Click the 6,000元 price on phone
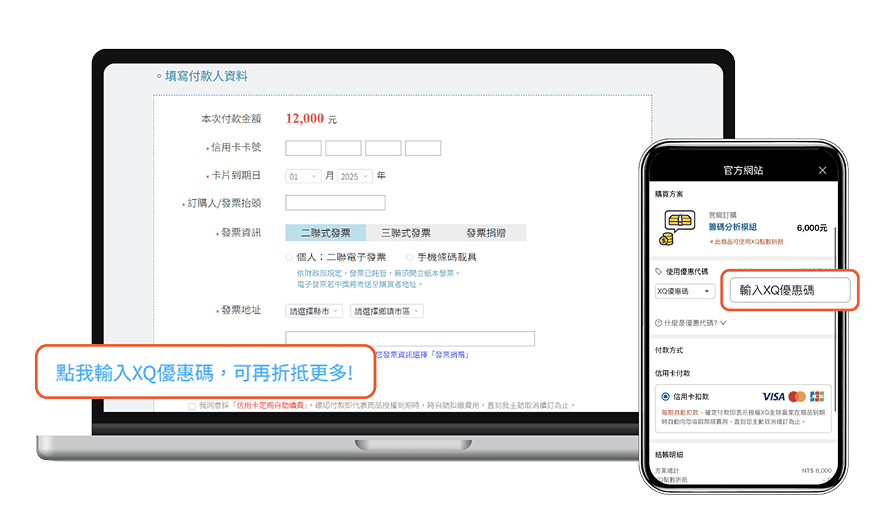 812,228
